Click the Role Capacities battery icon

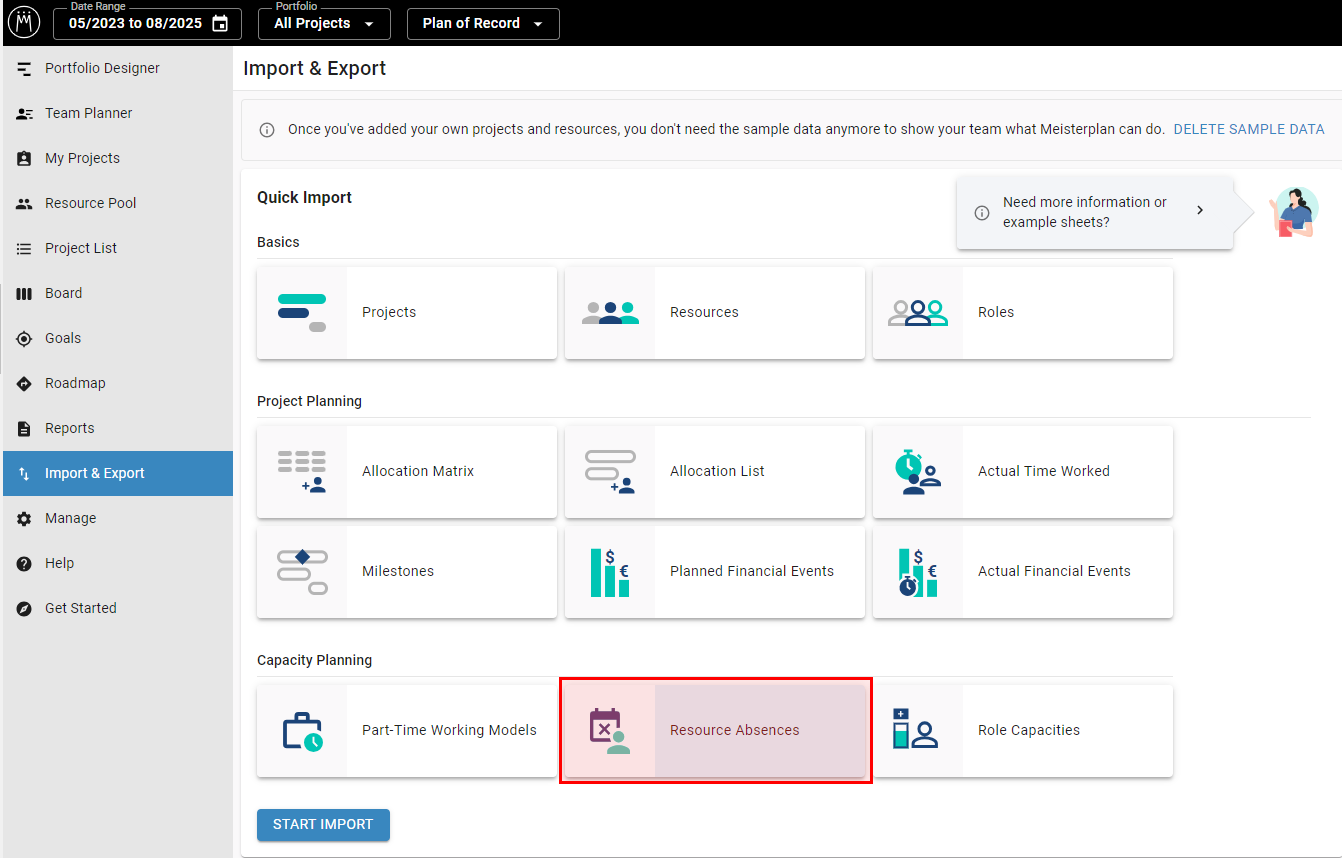pos(915,729)
